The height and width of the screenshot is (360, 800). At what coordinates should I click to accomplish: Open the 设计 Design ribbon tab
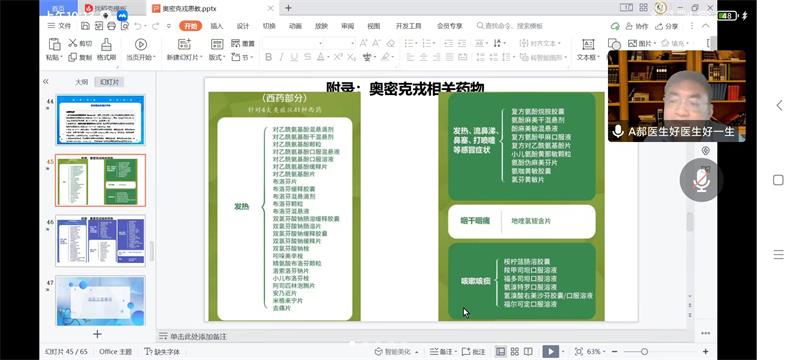point(243,26)
